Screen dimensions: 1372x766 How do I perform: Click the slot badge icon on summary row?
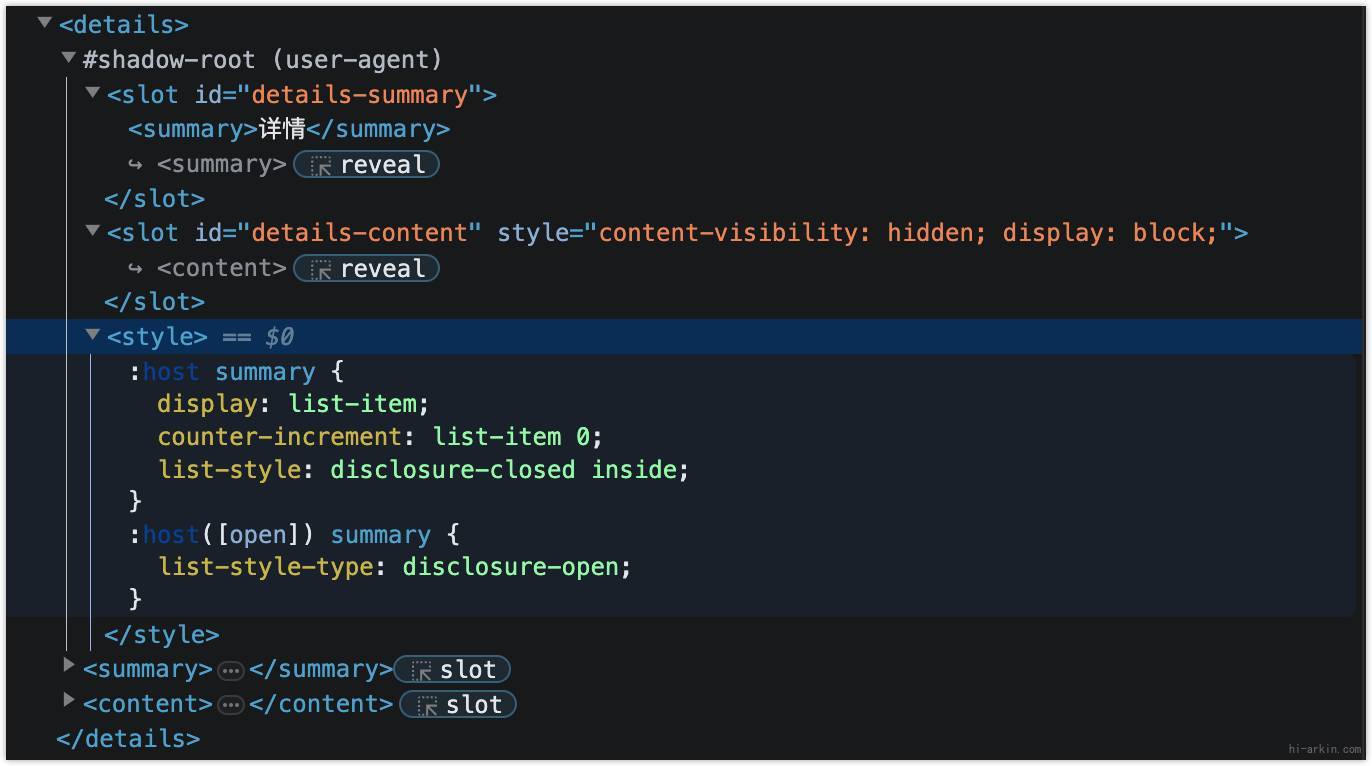point(422,670)
